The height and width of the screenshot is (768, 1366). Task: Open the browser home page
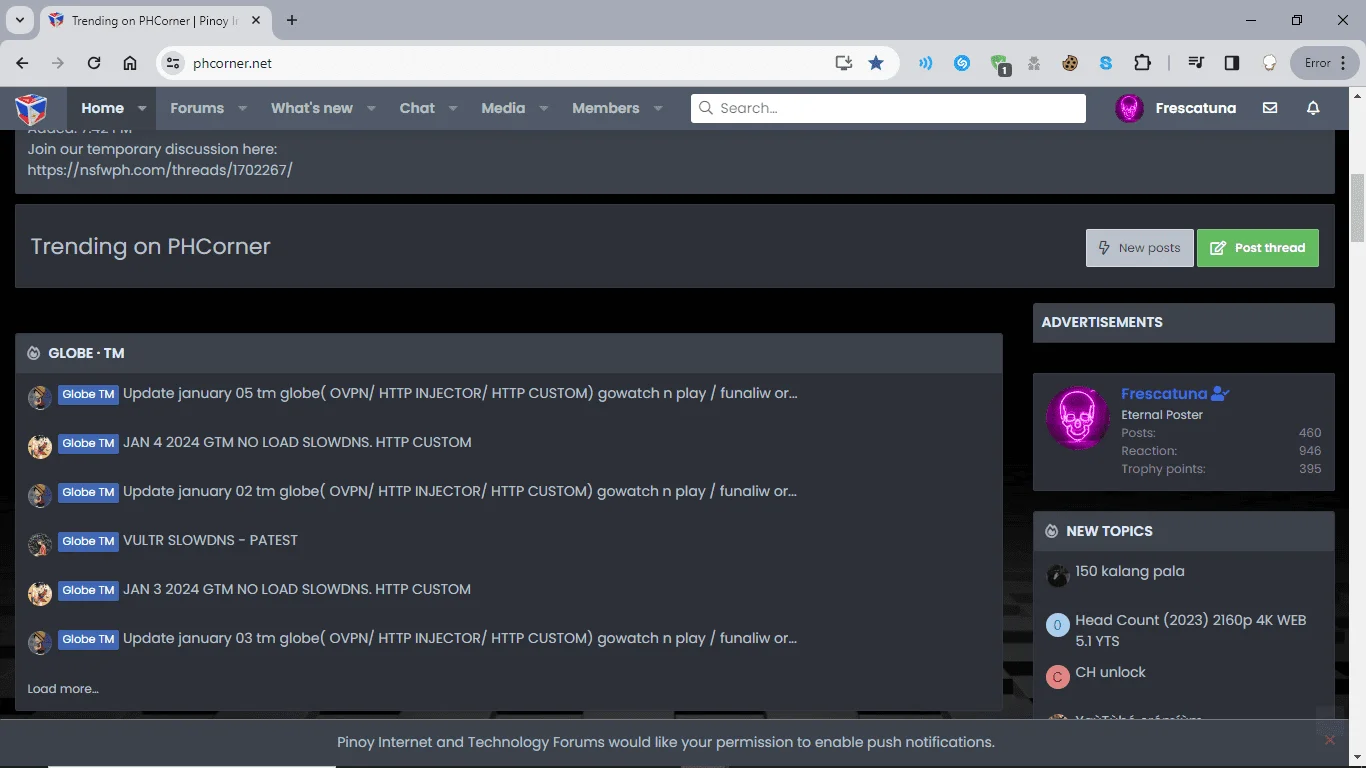click(130, 63)
